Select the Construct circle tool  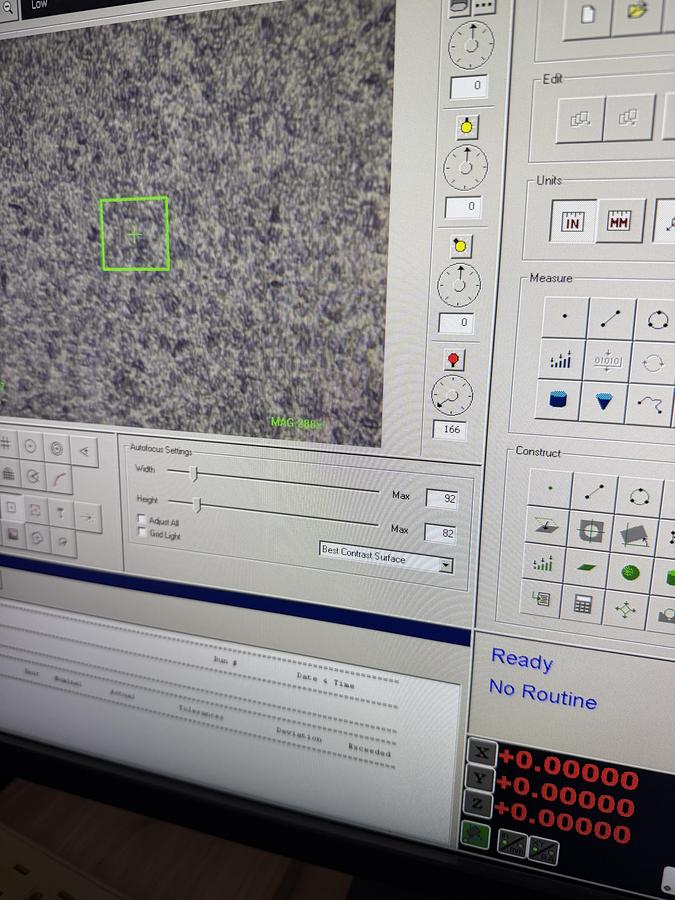(638, 495)
